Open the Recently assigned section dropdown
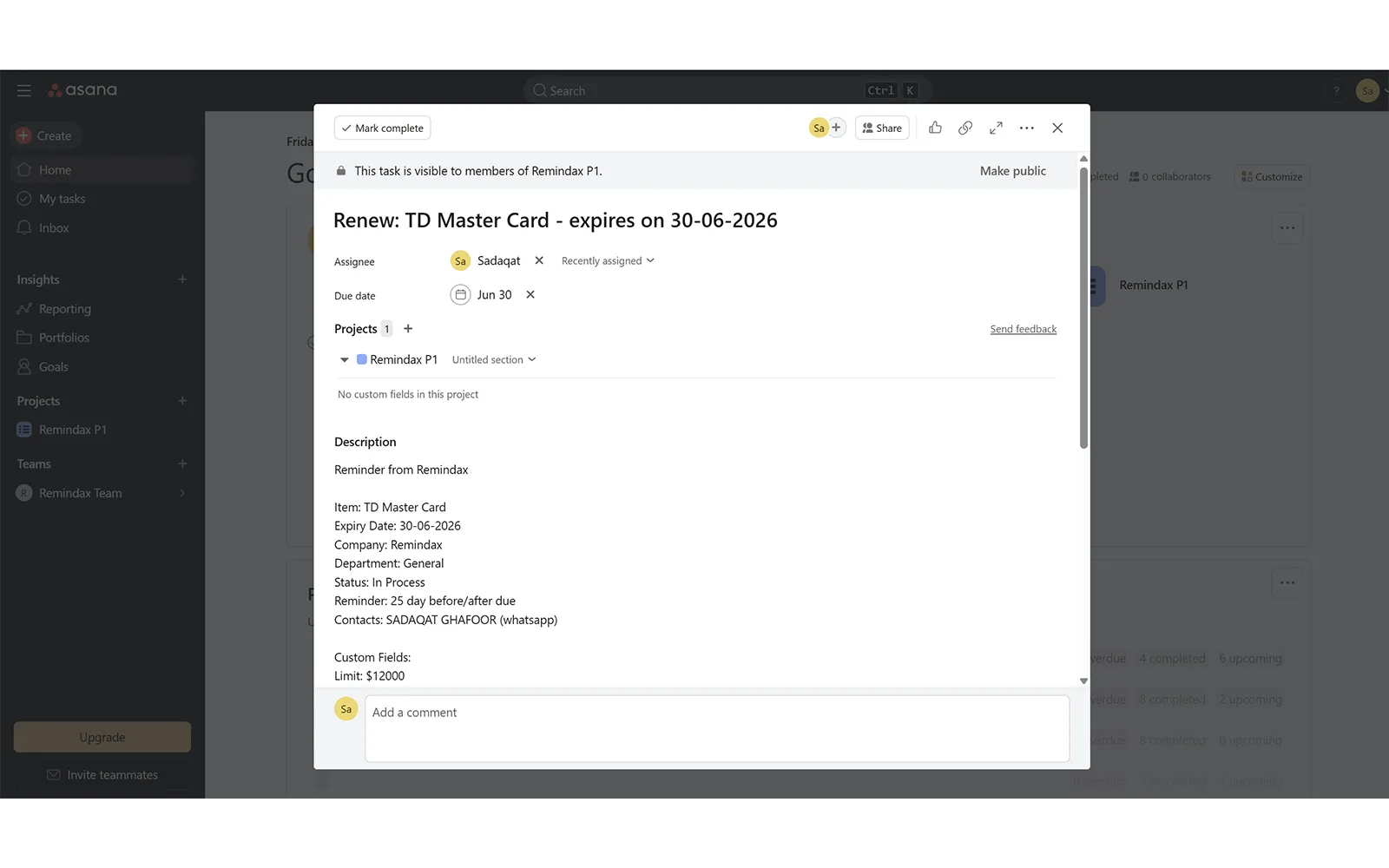This screenshot has width=1389, height=868. (608, 261)
